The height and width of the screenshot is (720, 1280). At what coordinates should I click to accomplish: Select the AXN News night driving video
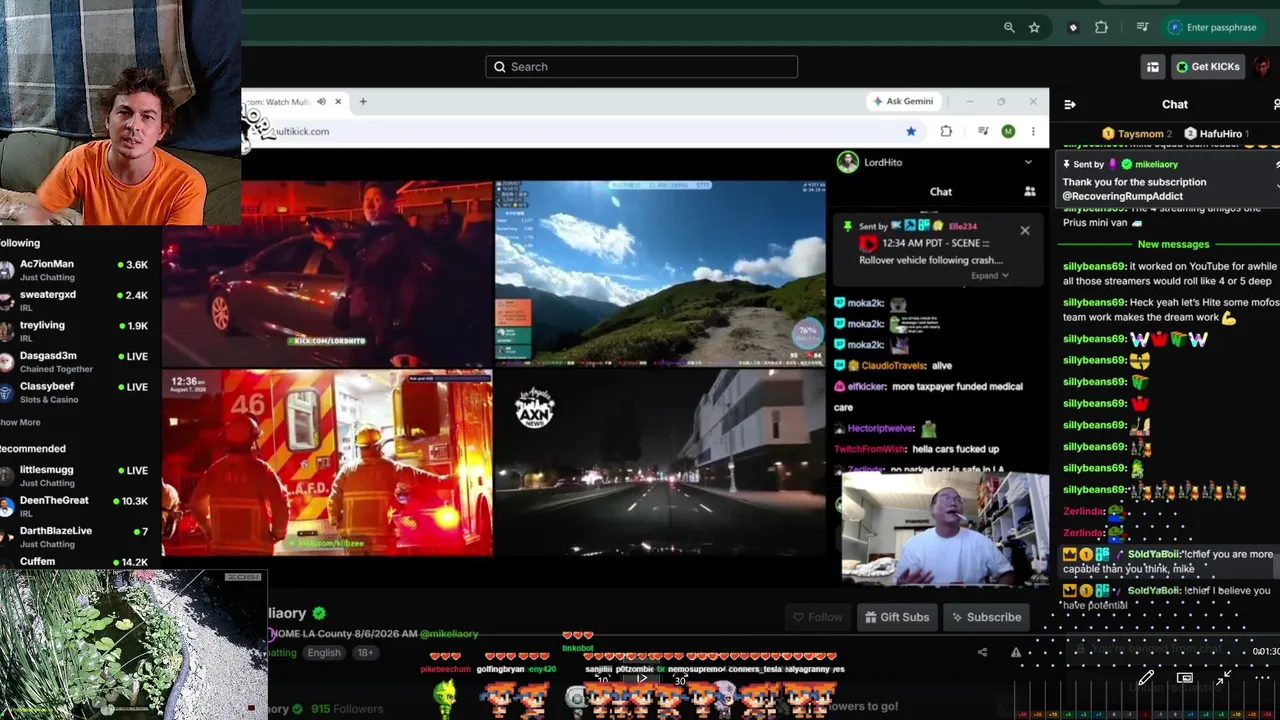coord(661,463)
